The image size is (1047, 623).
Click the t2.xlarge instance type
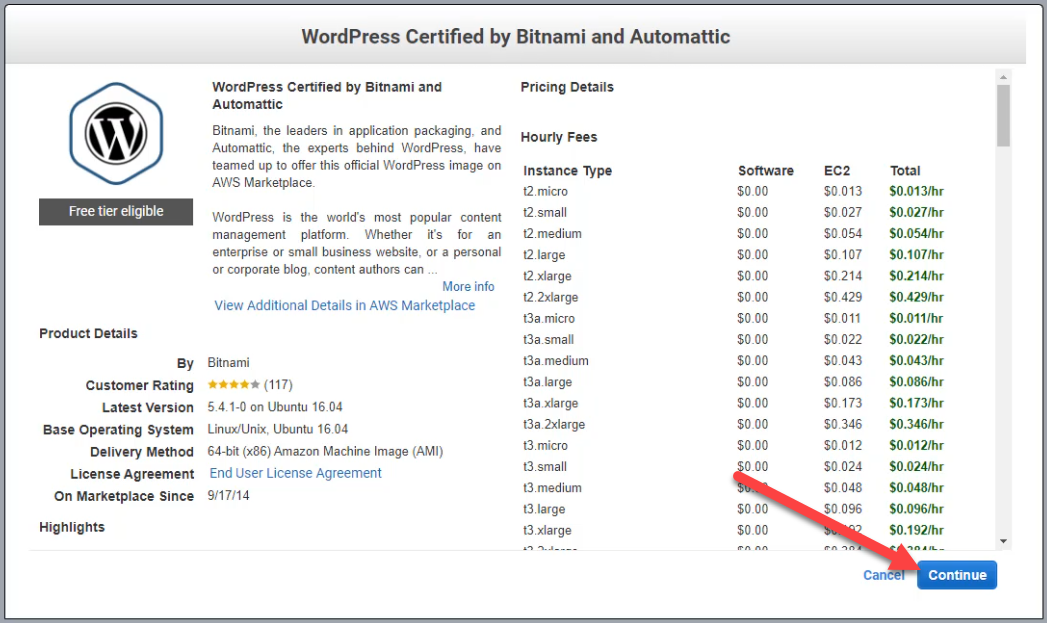pyautogui.click(x=548, y=276)
